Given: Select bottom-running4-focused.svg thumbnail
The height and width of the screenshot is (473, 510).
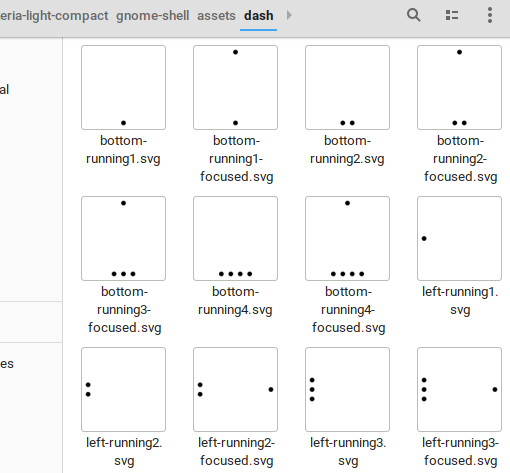Looking at the screenshot, I should click(347, 238).
